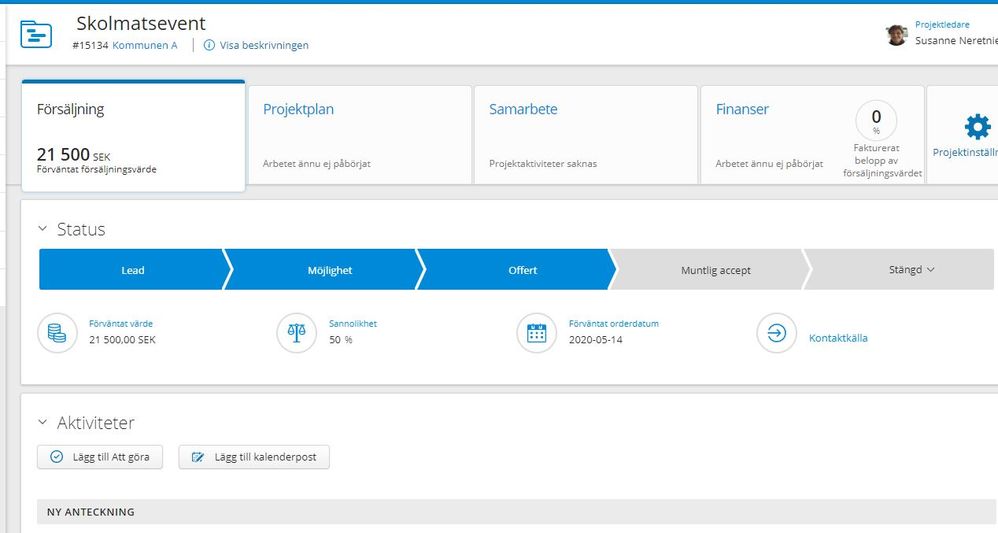Click the project manager avatar photo
This screenshot has width=998, height=533.
click(896, 35)
